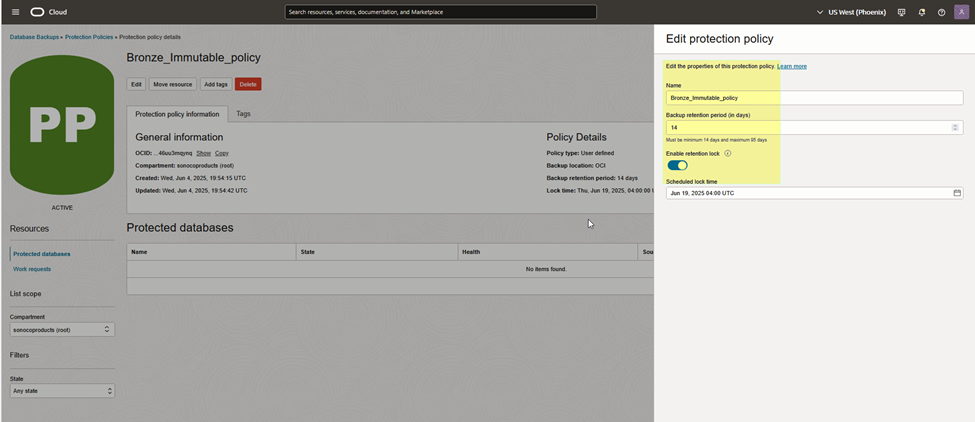Adjust backup retention period stepper arrows
This screenshot has height=422, width=975.
click(x=956, y=128)
